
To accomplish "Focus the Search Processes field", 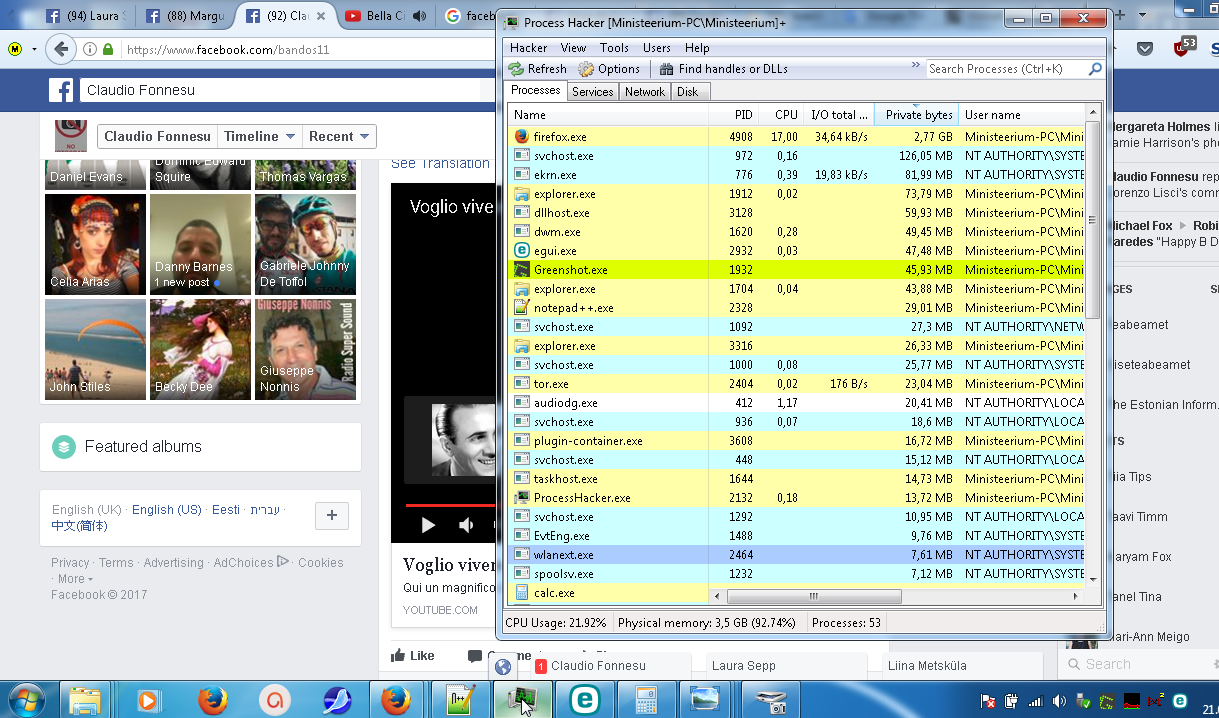I will click(1005, 69).
